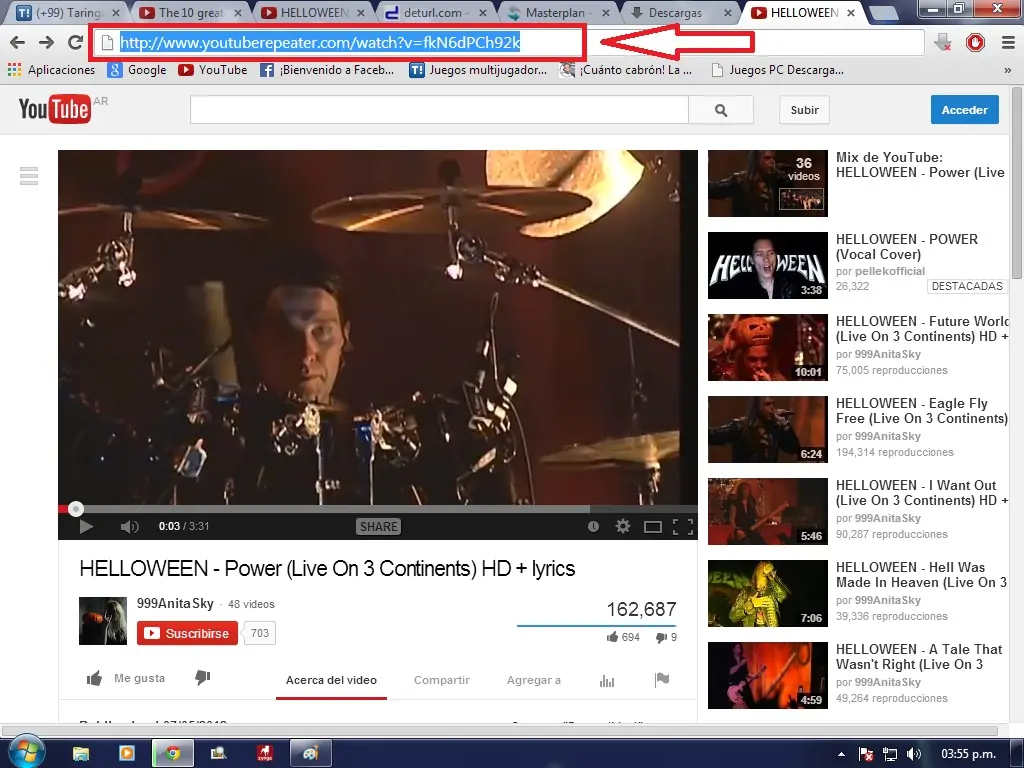Open the Aplicaciones bookmarks shortcut
The height and width of the screenshot is (768, 1024).
click(51, 70)
